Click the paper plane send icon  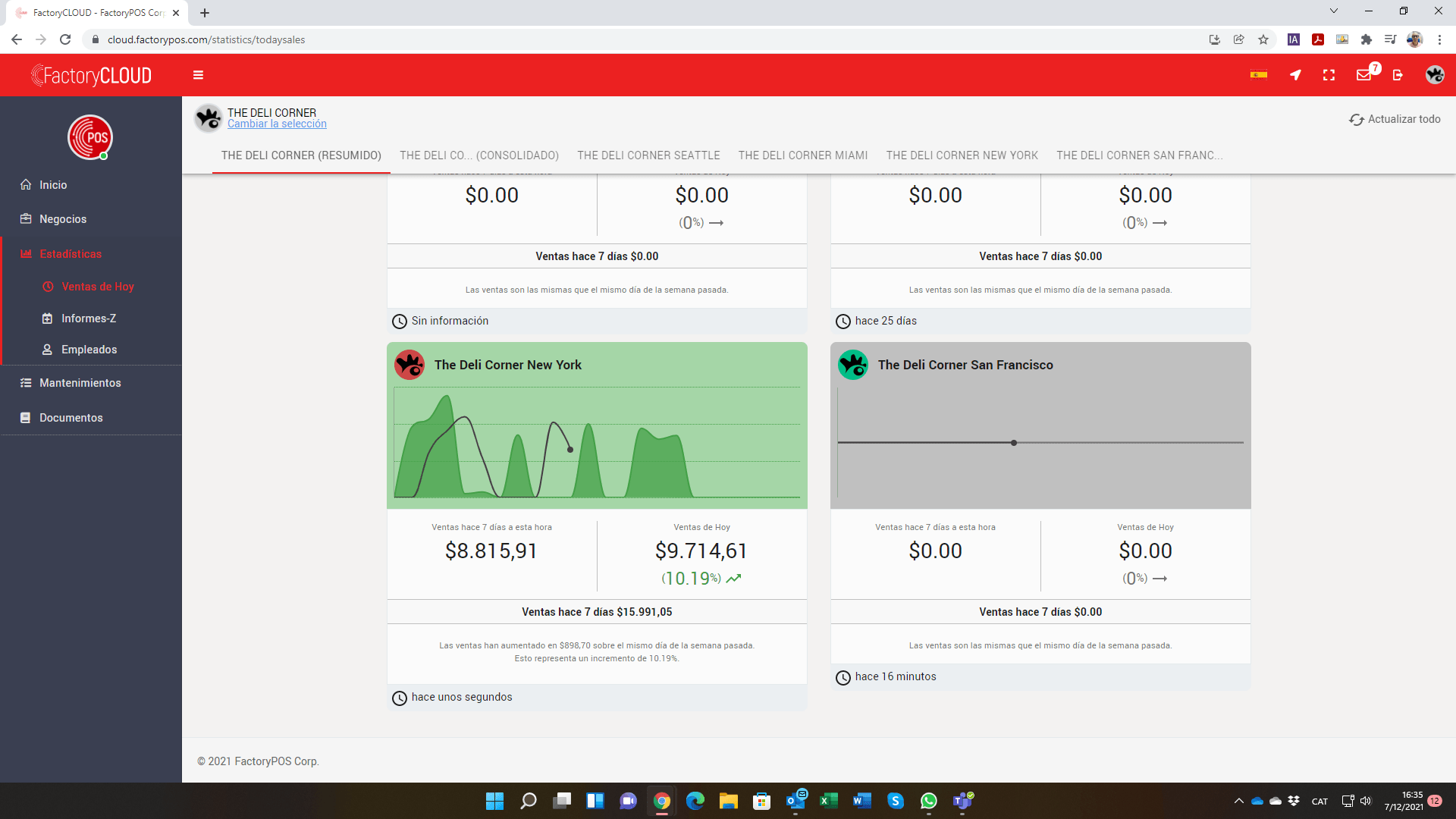pos(1295,75)
